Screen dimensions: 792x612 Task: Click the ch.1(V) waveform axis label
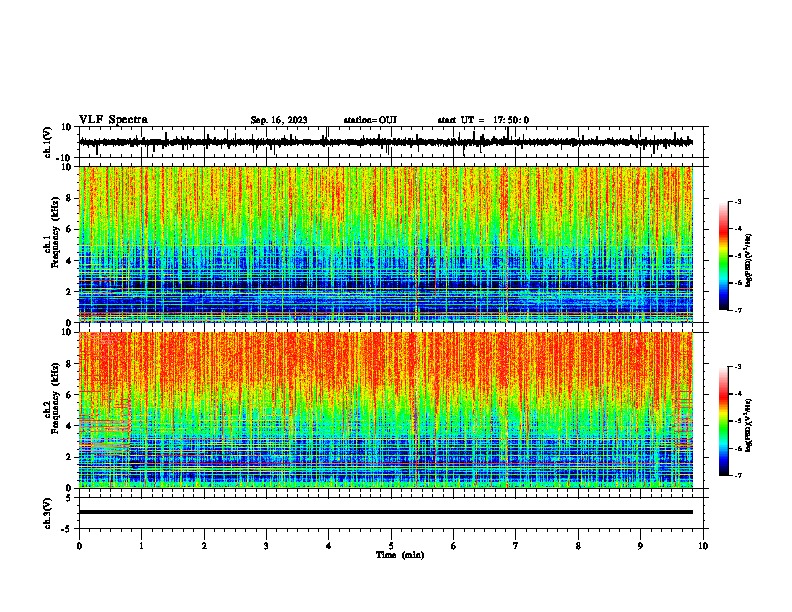[48, 142]
